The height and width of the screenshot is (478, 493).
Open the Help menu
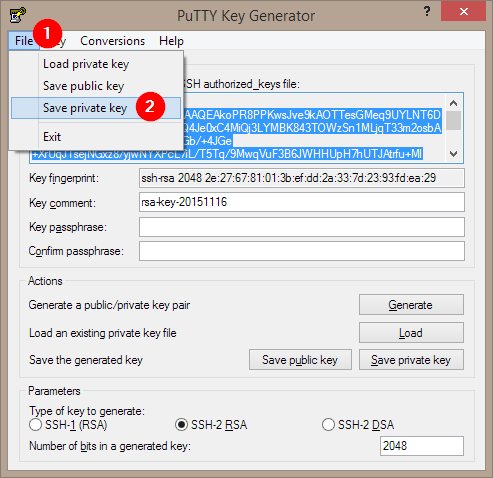point(171,41)
